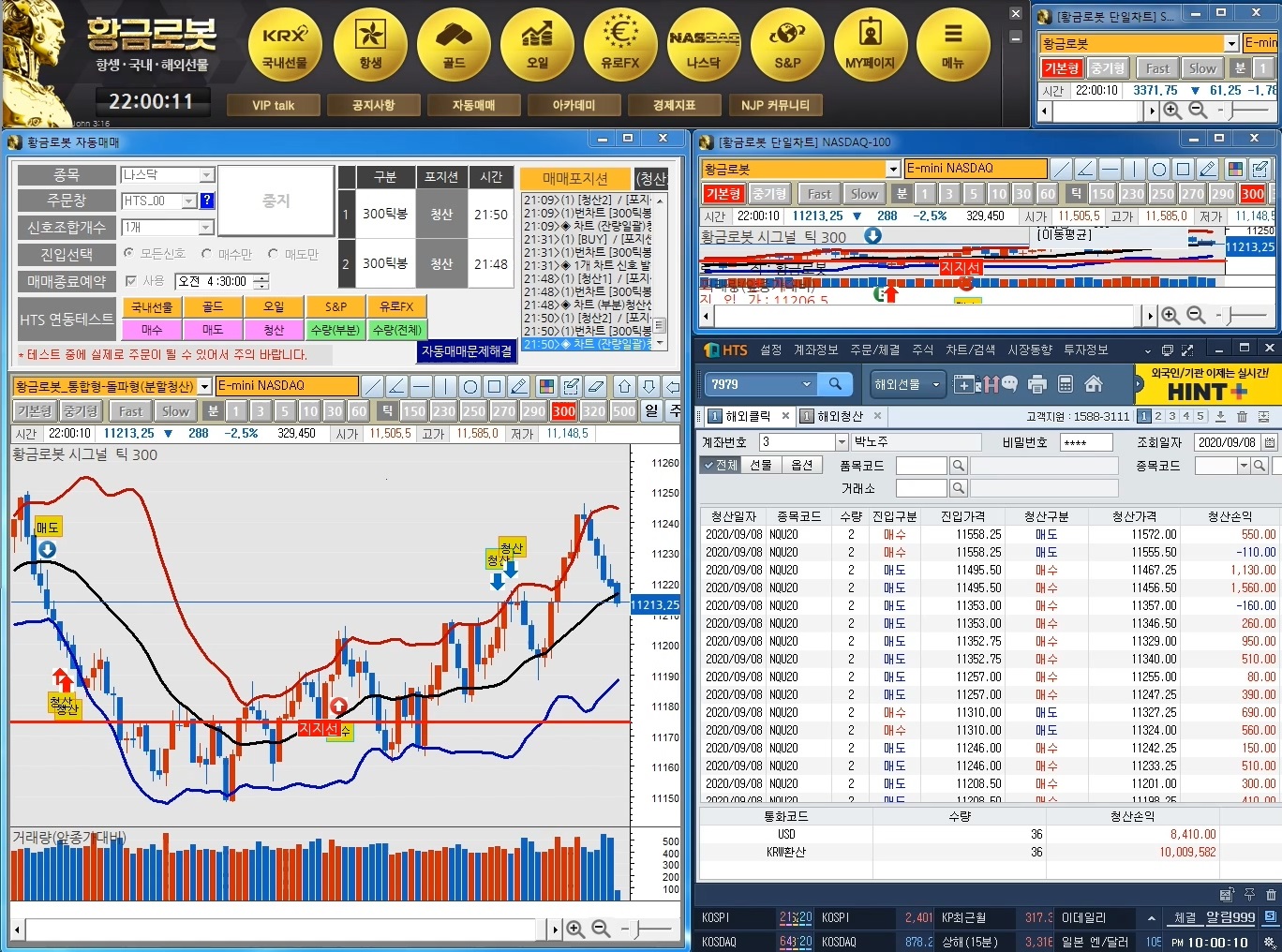Screen dimensions: 1282x952
Task: Click the 경제지표 button
Action: (674, 105)
